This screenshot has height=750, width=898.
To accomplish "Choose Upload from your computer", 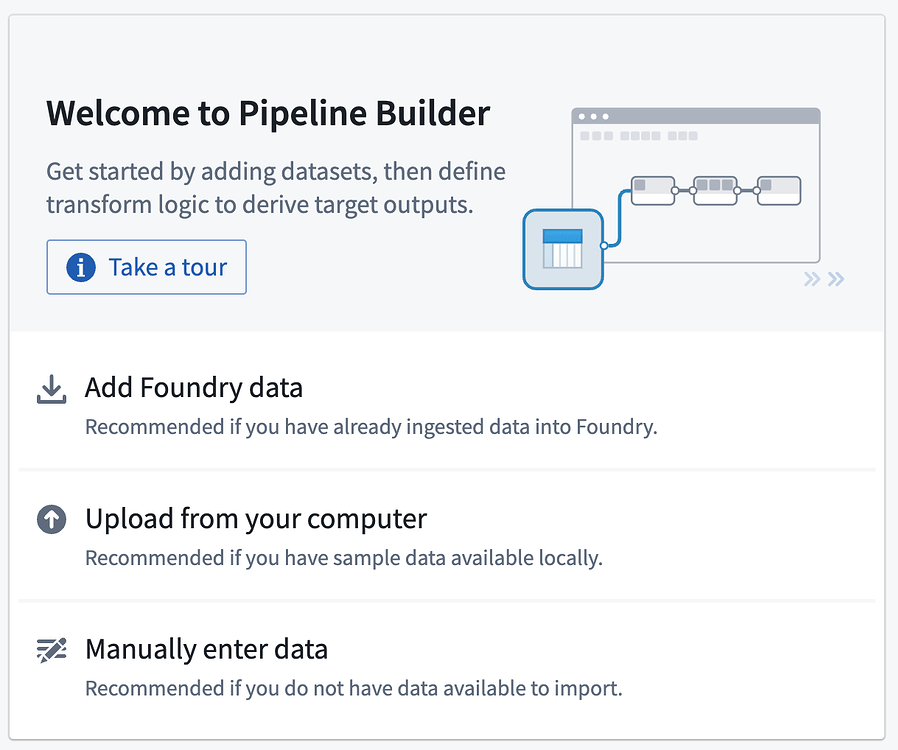I will point(255,519).
